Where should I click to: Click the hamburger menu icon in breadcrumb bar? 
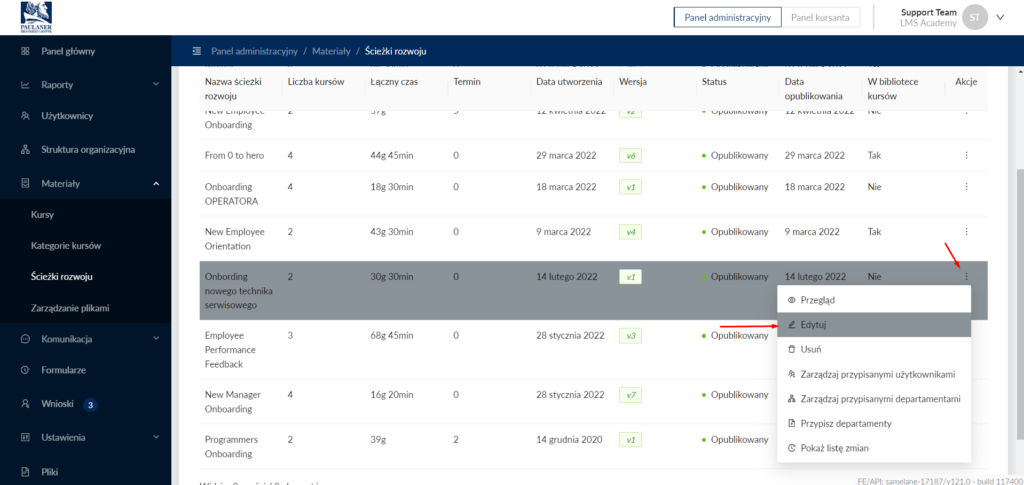click(197, 50)
